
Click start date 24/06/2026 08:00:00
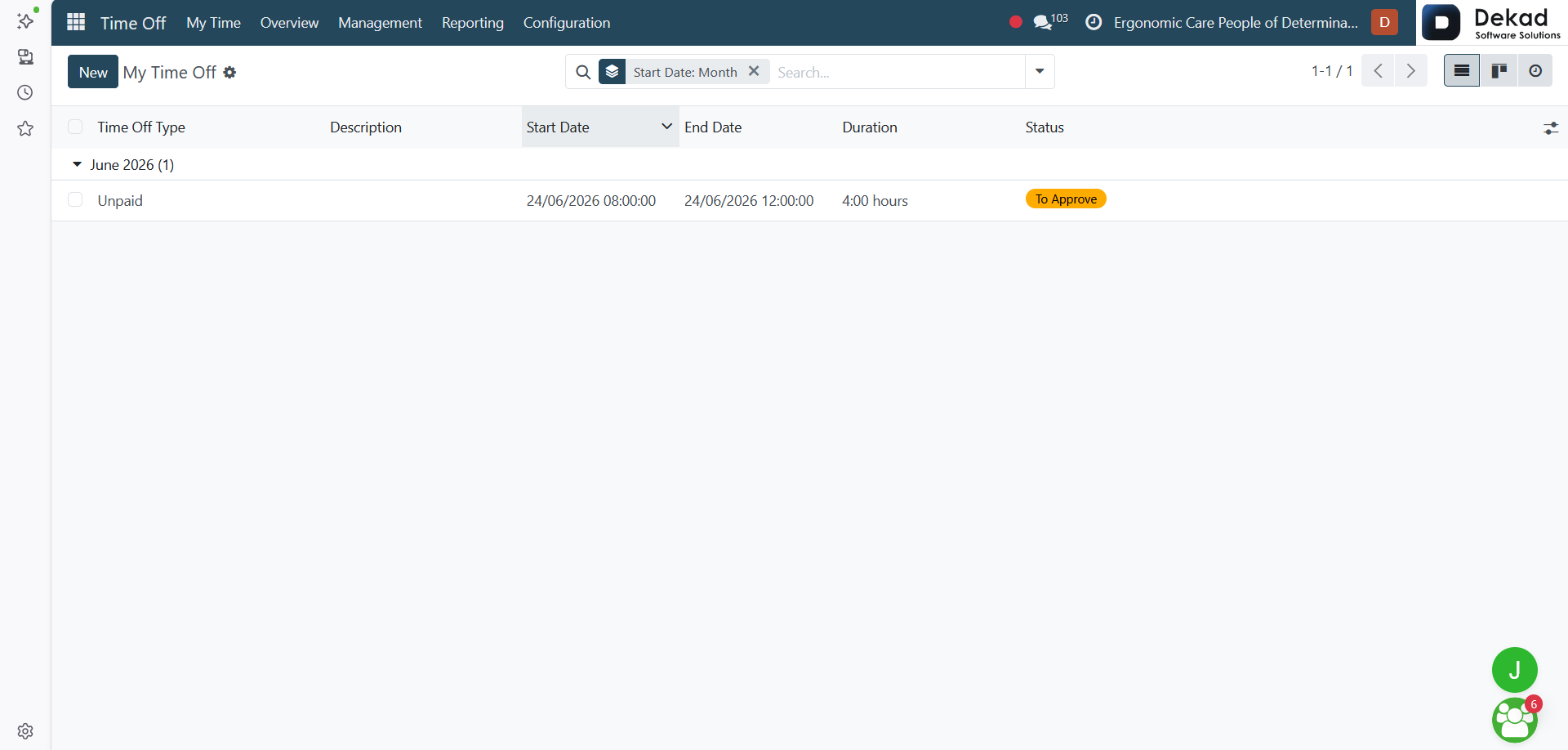[591, 200]
